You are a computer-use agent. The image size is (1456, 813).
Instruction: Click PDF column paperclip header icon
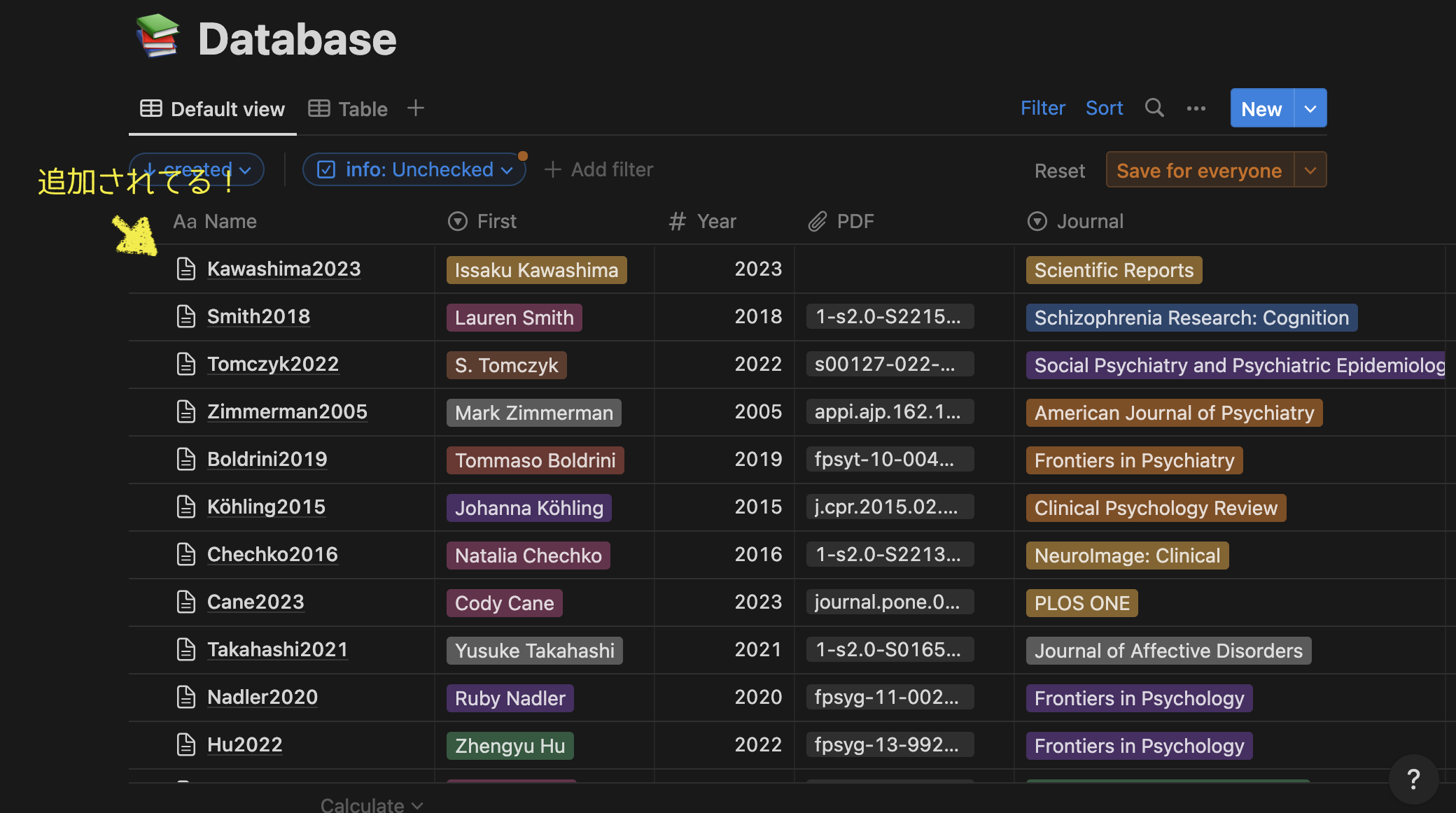pos(818,222)
